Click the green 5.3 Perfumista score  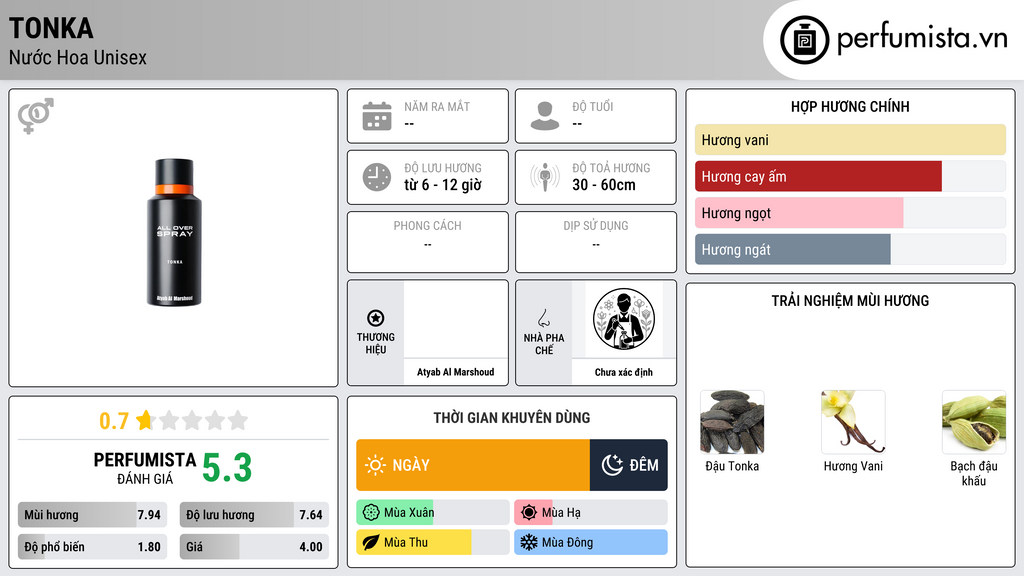[x=227, y=468]
